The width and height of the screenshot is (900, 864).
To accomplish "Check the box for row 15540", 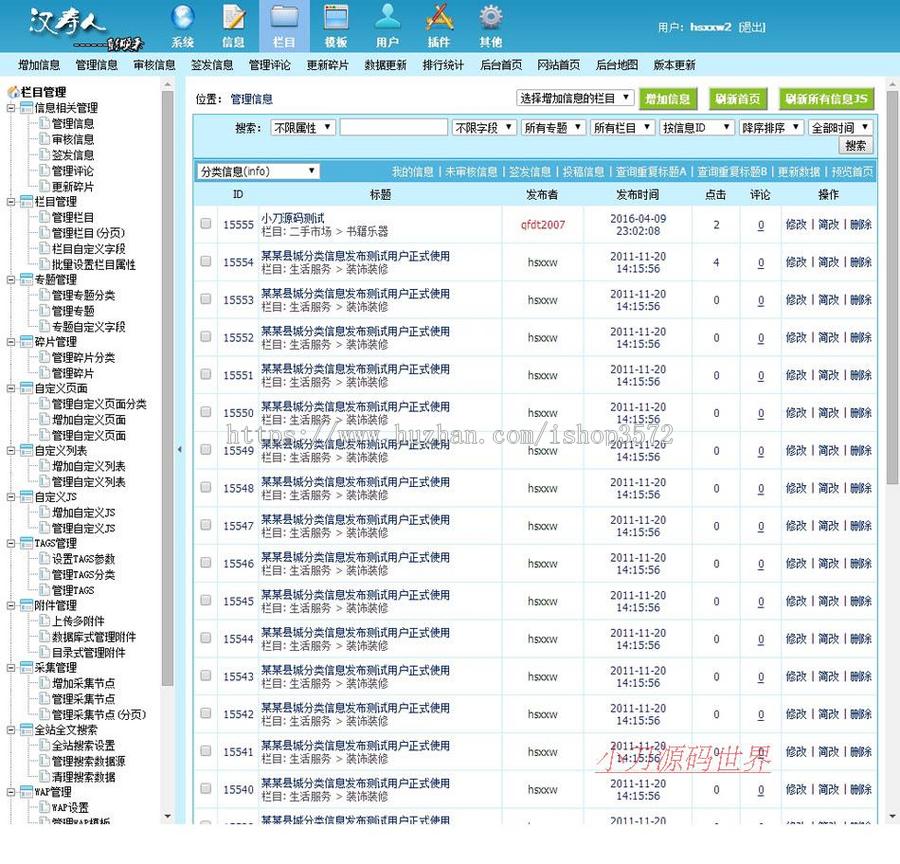I will click(x=205, y=789).
